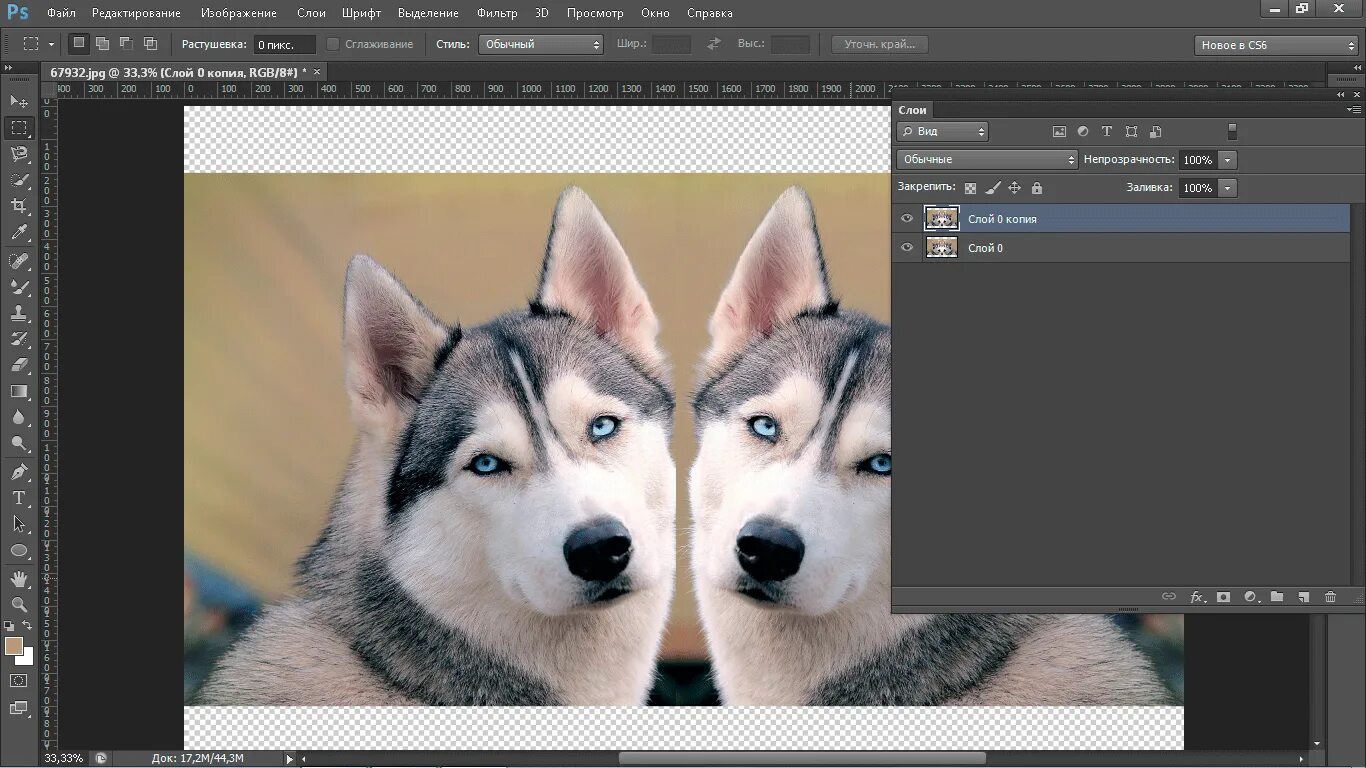Open the Layers panel options menu

[1354, 109]
